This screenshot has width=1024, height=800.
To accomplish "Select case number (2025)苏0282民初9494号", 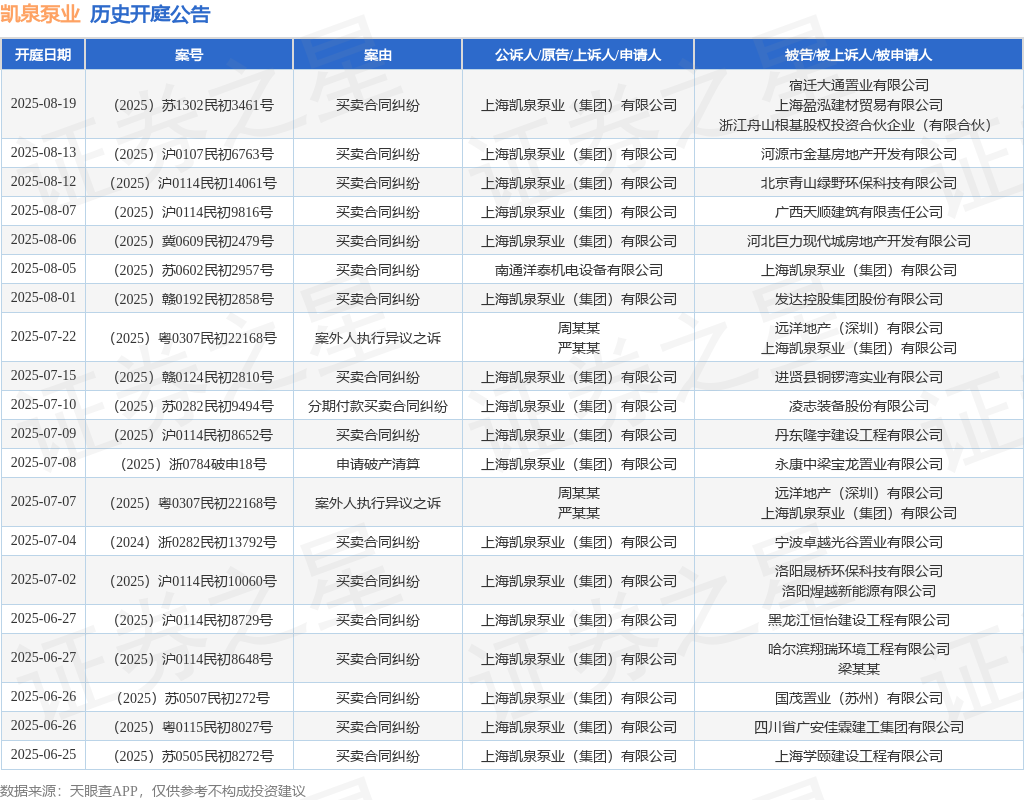I will [x=193, y=406].
